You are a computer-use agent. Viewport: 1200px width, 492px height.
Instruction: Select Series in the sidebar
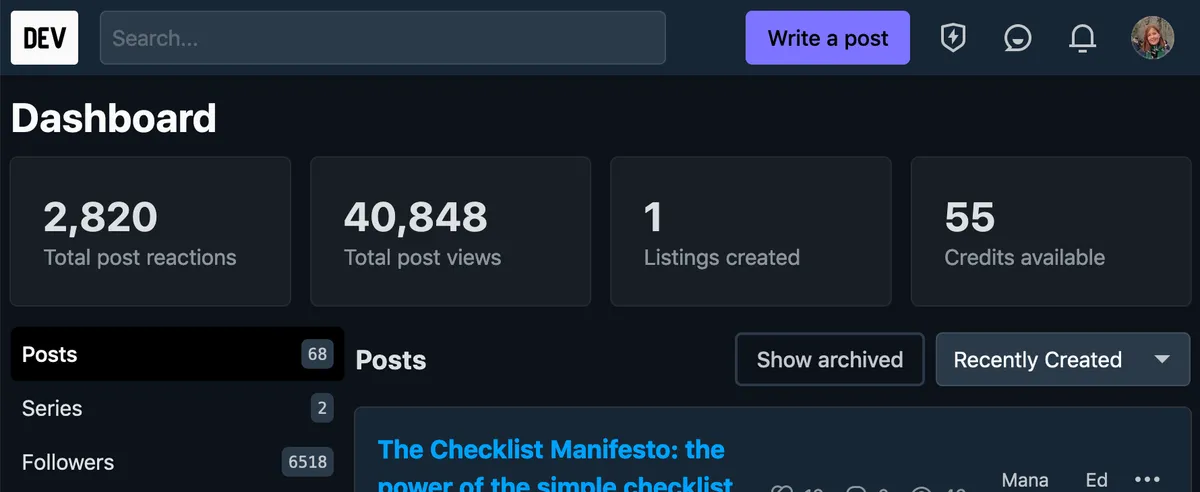pos(52,408)
